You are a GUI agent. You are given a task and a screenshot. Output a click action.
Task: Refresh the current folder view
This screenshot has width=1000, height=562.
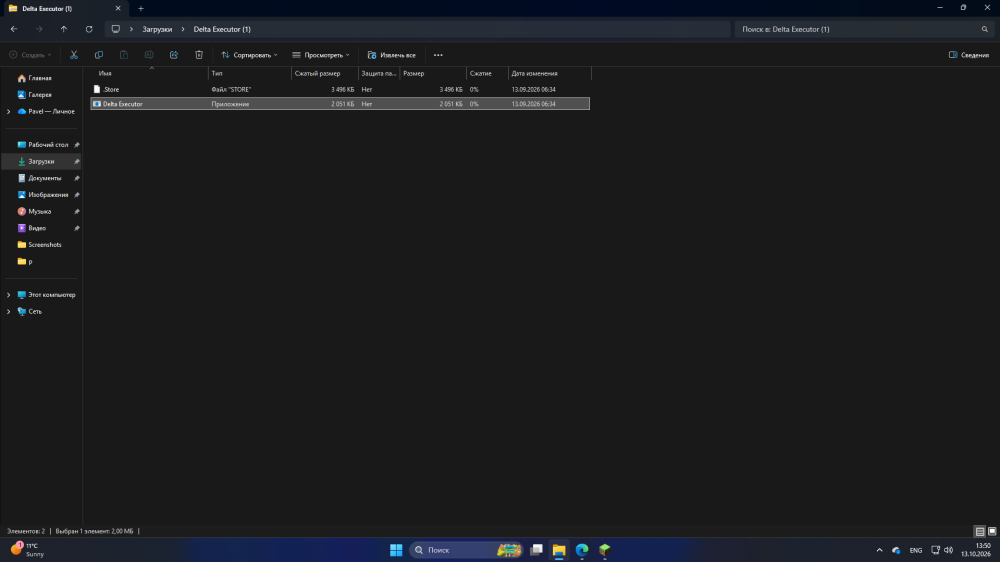[89, 29]
